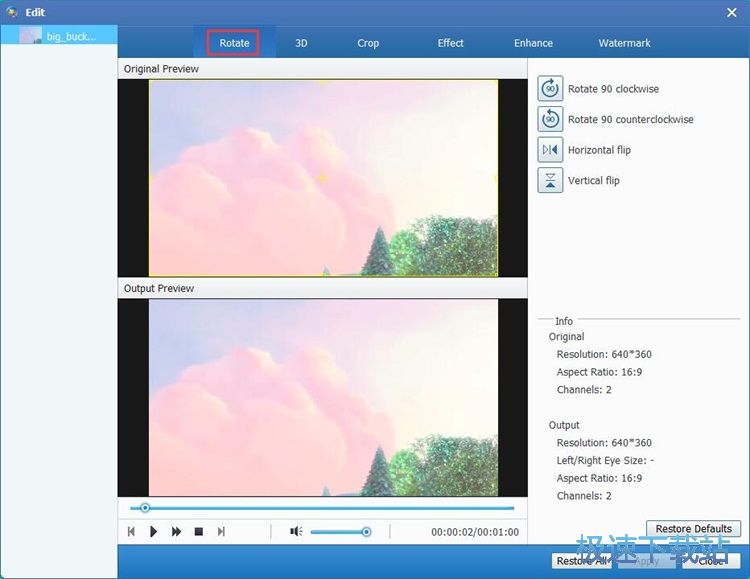Open the Enhance tab

click(x=533, y=43)
